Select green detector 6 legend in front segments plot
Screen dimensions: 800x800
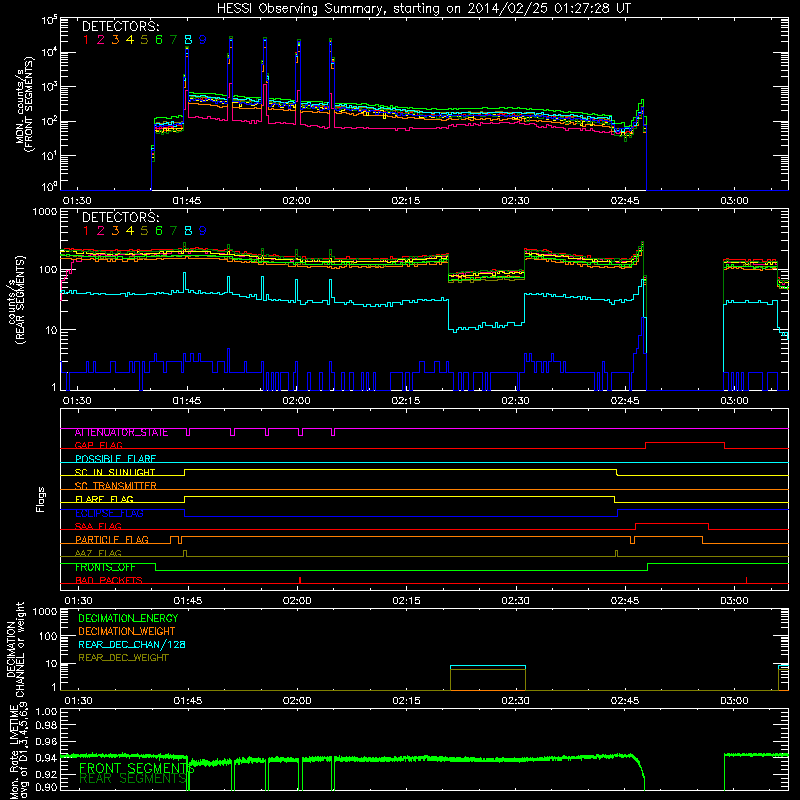pyautogui.click(x=159, y=40)
